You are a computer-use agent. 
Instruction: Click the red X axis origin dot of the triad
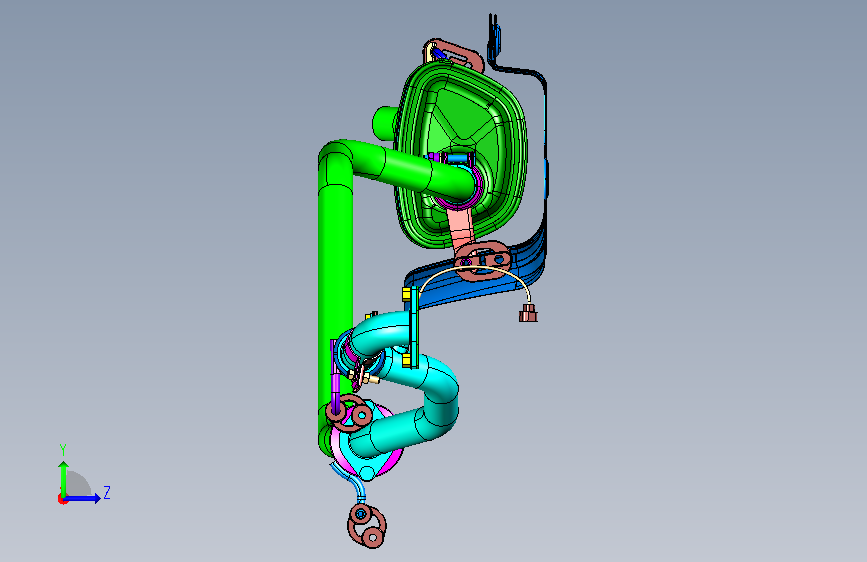(x=62, y=499)
